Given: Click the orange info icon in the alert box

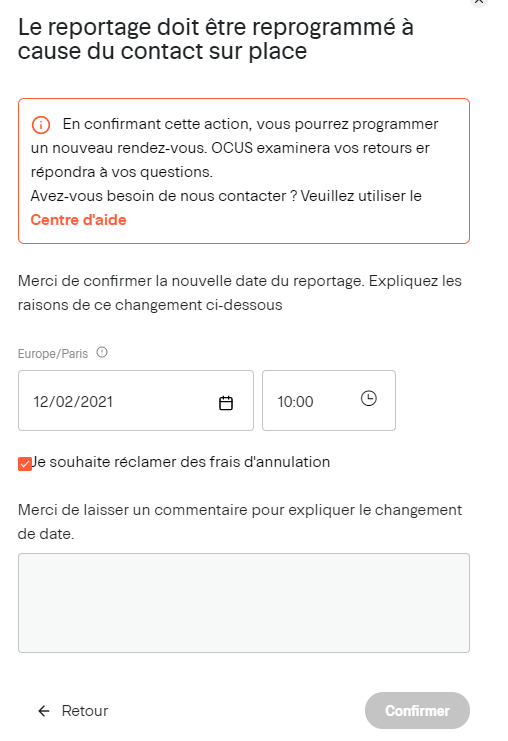Looking at the screenshot, I should click(41, 125).
